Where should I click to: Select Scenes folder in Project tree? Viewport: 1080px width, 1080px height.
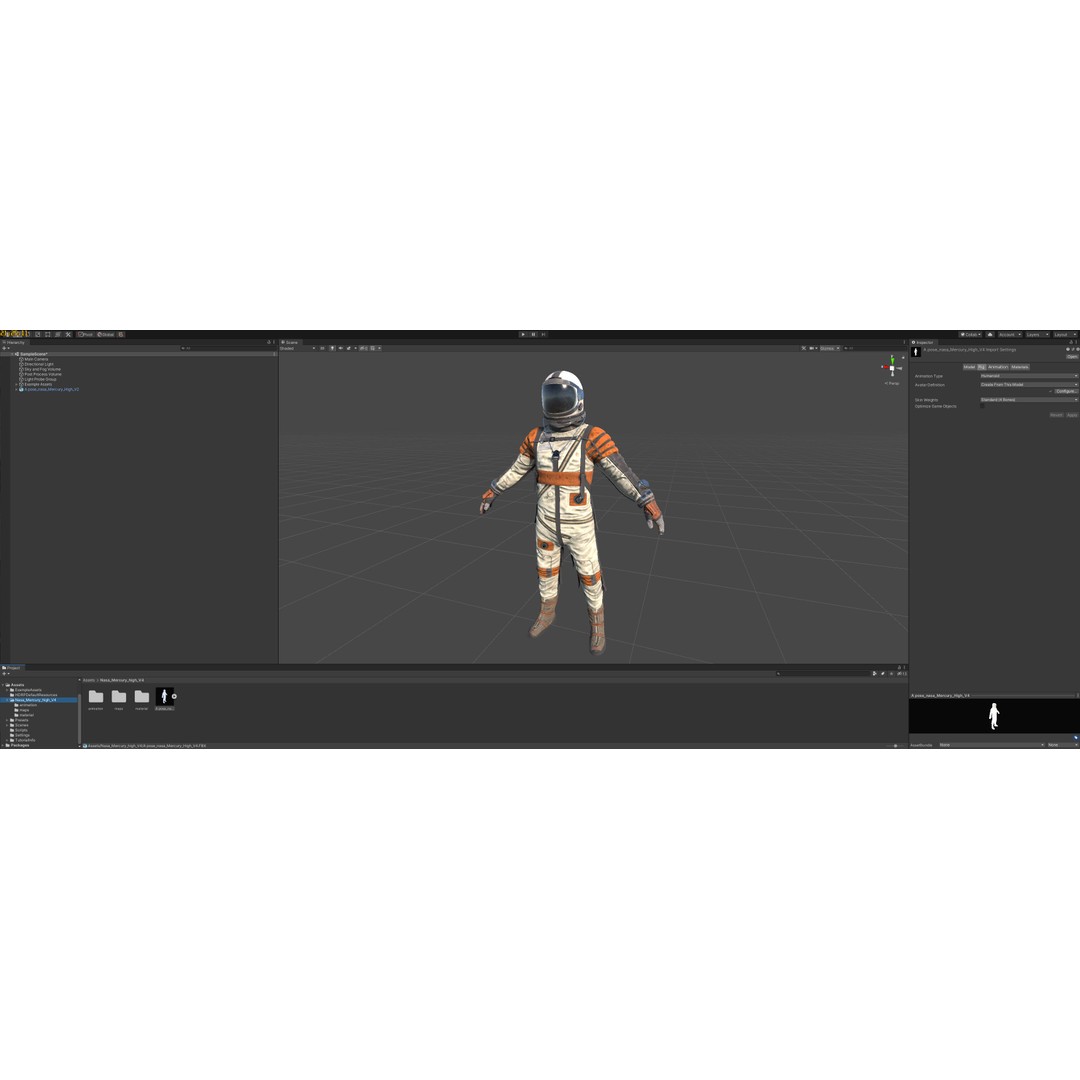[x=21, y=725]
